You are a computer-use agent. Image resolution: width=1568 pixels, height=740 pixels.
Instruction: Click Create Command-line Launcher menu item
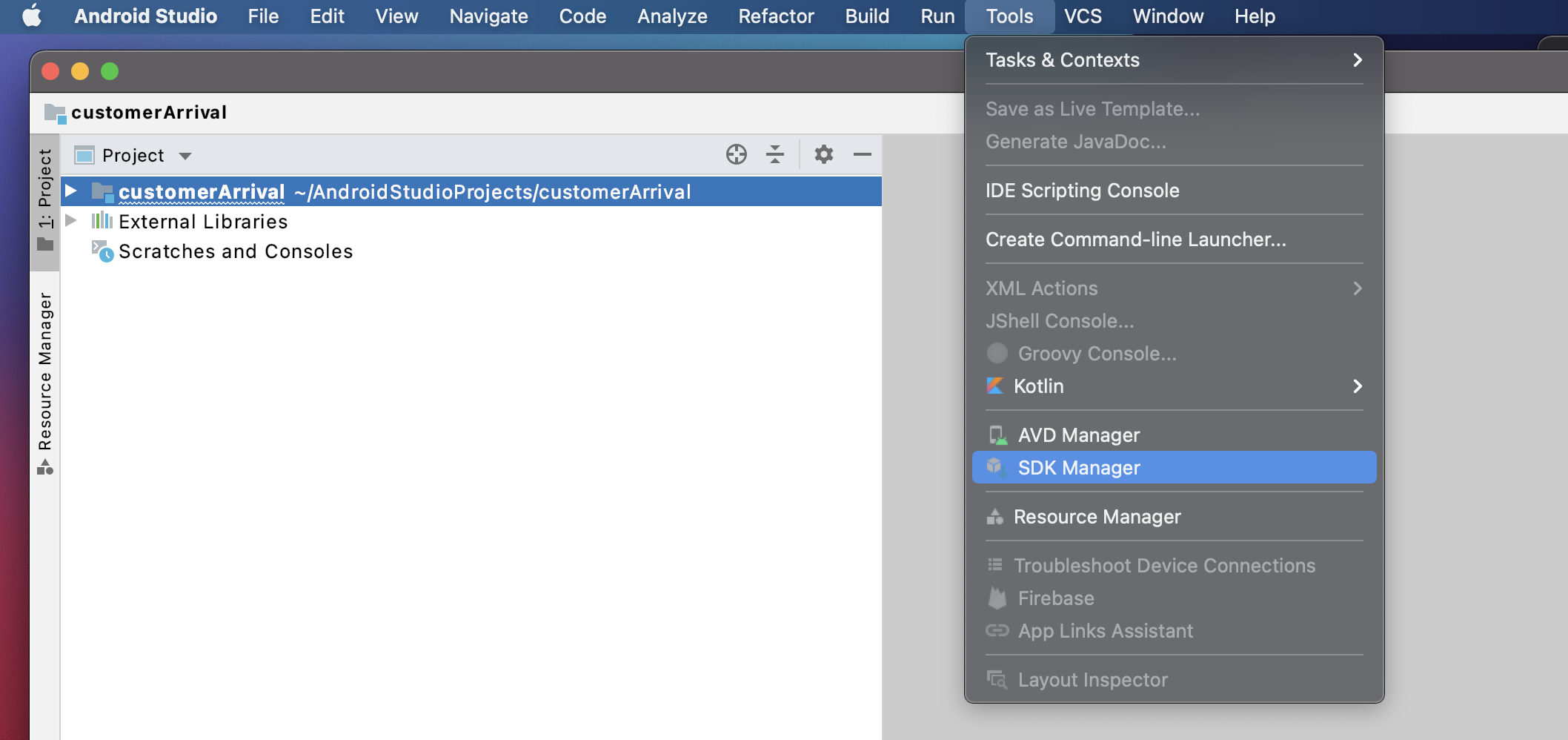[1135, 239]
